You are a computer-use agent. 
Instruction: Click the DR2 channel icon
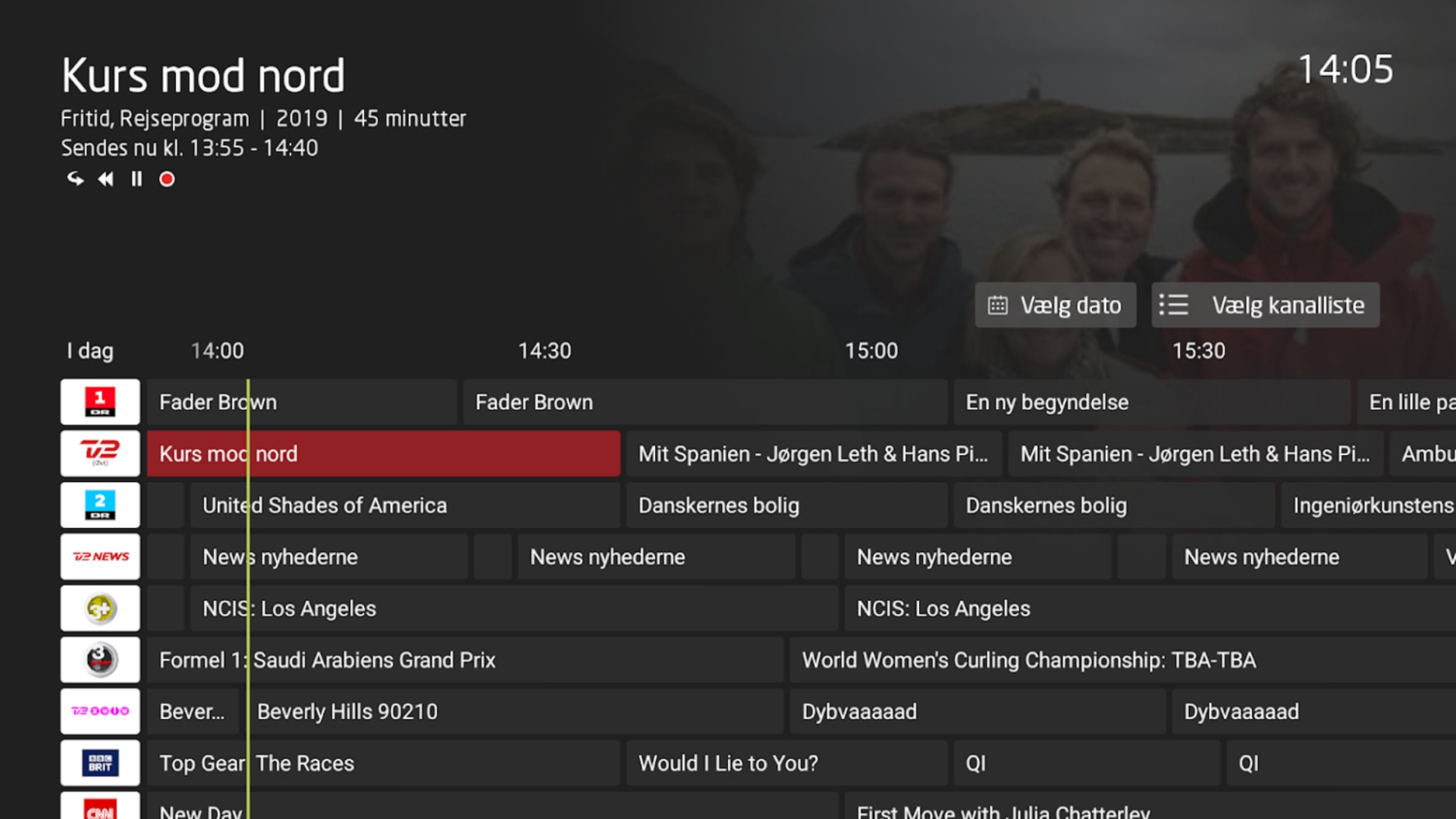[100, 505]
